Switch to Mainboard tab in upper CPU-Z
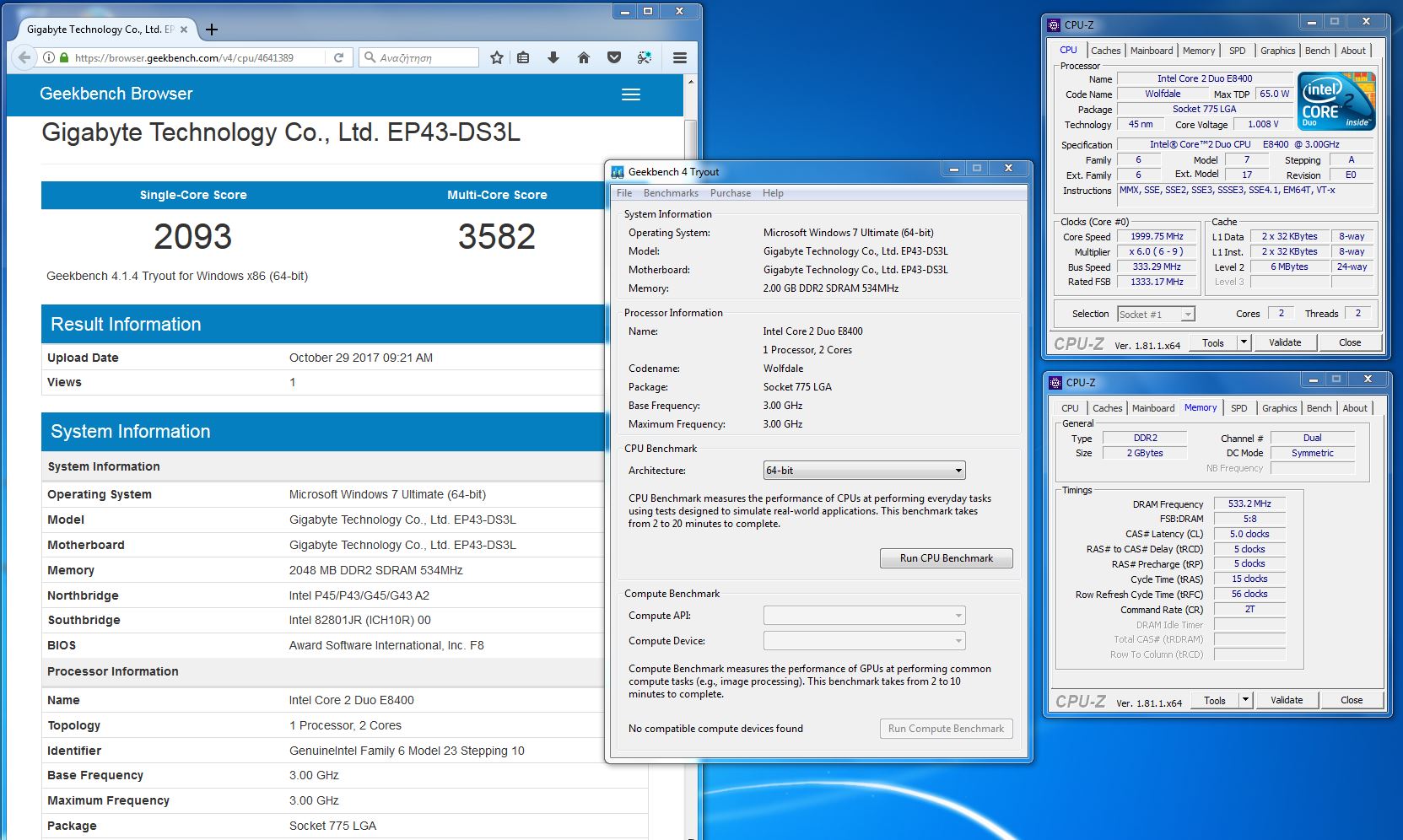The height and width of the screenshot is (840, 1403). [1152, 51]
